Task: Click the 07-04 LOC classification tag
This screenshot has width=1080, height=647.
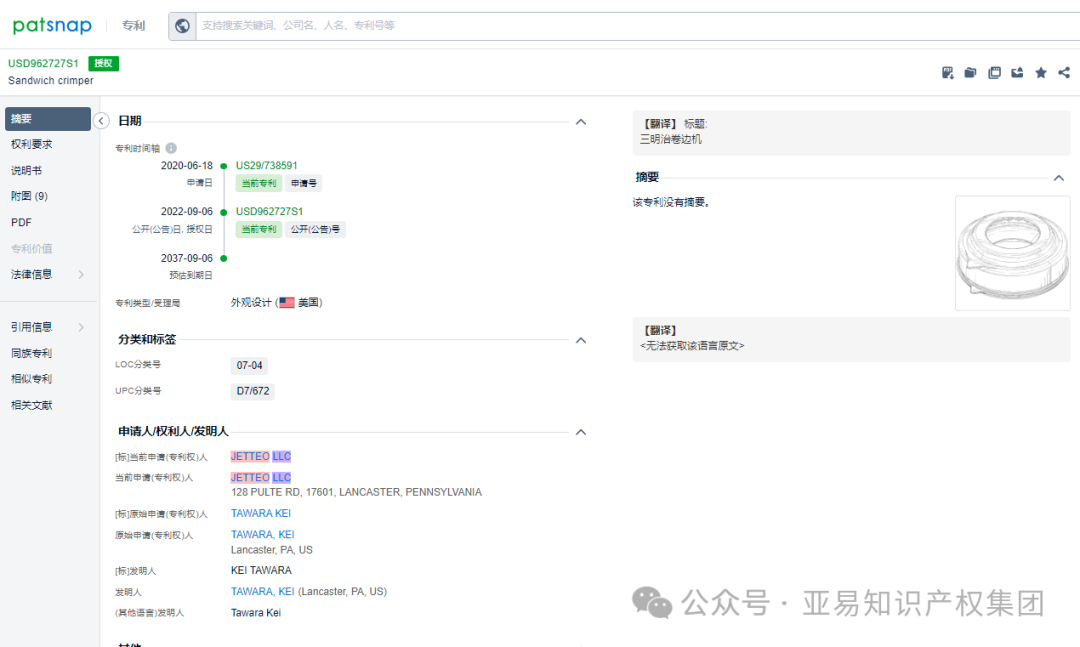Action: pos(249,365)
